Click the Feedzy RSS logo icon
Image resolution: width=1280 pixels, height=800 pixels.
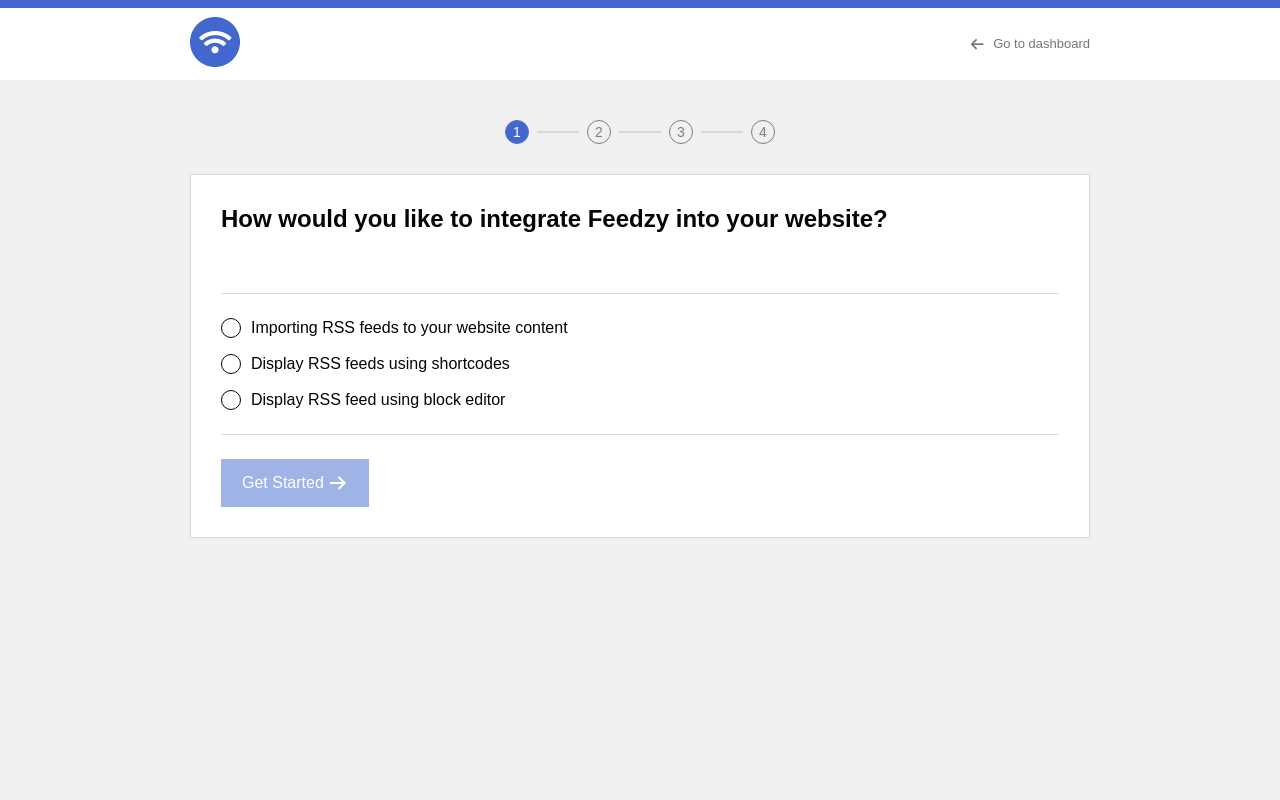pyautogui.click(x=215, y=42)
